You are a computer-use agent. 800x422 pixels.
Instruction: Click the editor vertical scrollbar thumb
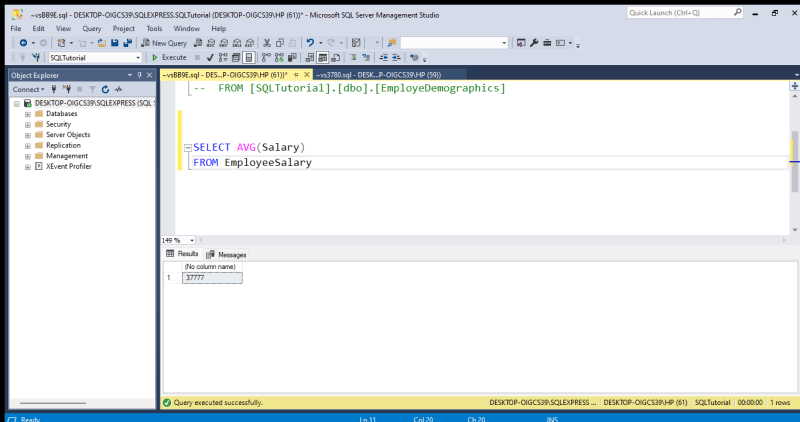point(794,161)
